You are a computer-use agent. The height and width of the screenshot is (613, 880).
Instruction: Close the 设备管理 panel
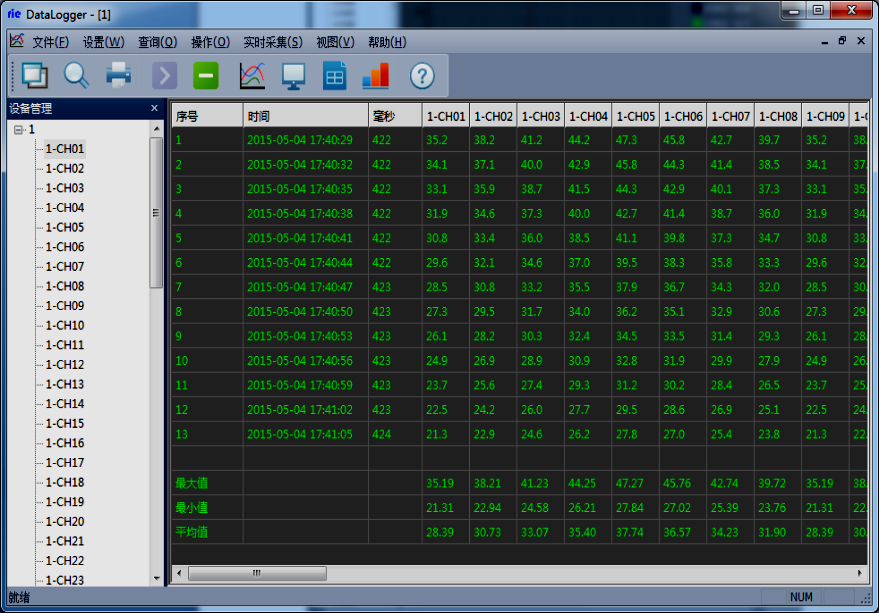pos(154,108)
